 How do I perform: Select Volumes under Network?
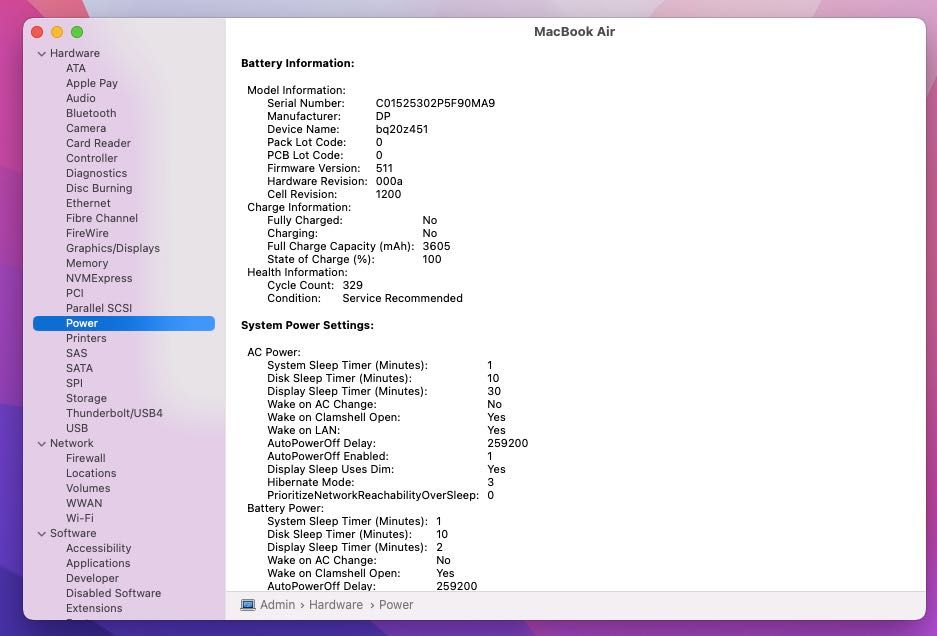[88, 488]
